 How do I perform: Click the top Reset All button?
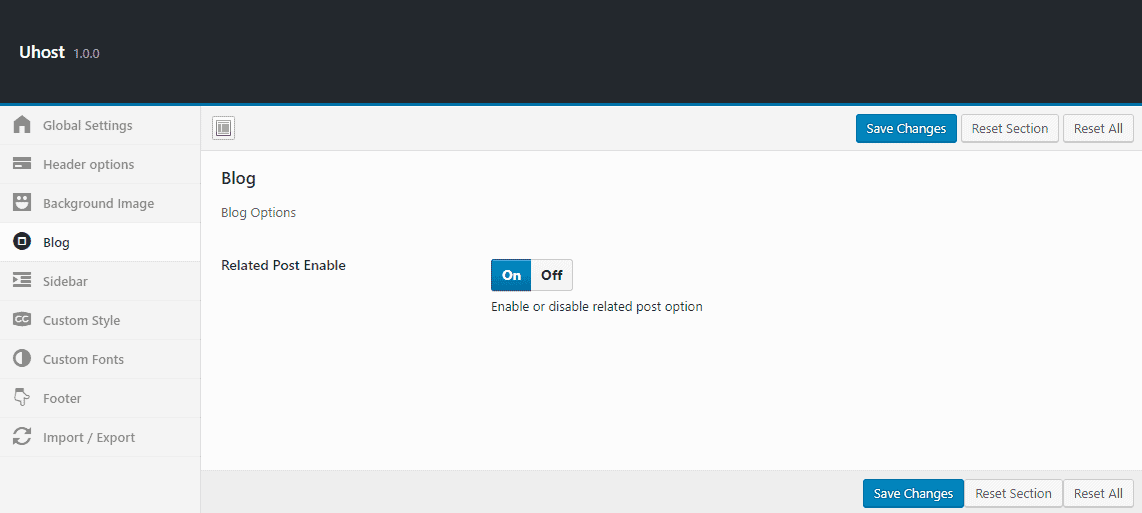coord(1098,128)
